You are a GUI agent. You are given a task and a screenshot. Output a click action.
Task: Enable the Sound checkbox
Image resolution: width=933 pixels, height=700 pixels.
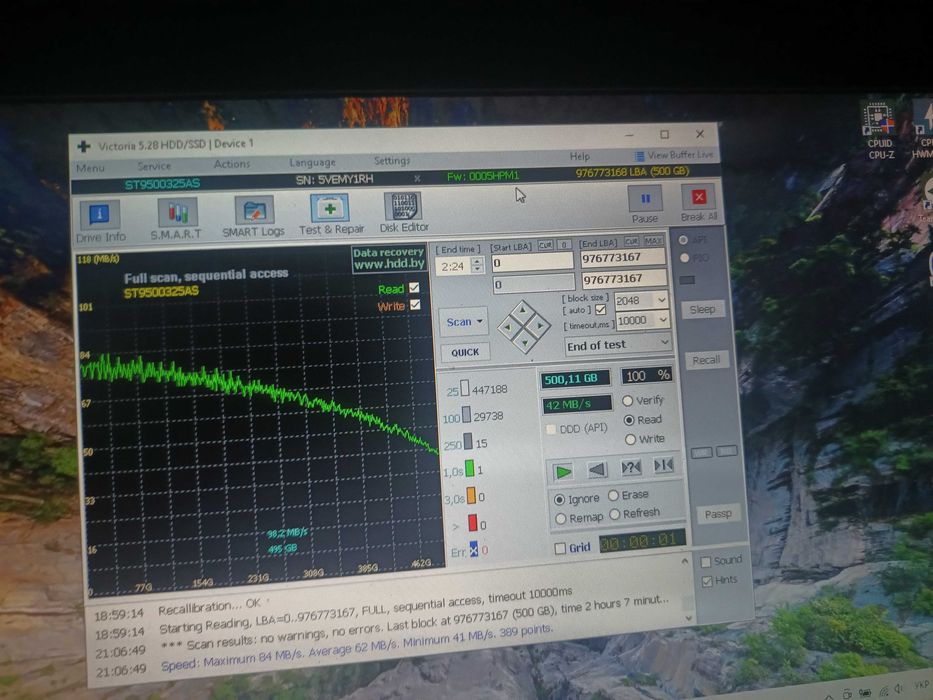click(x=706, y=562)
